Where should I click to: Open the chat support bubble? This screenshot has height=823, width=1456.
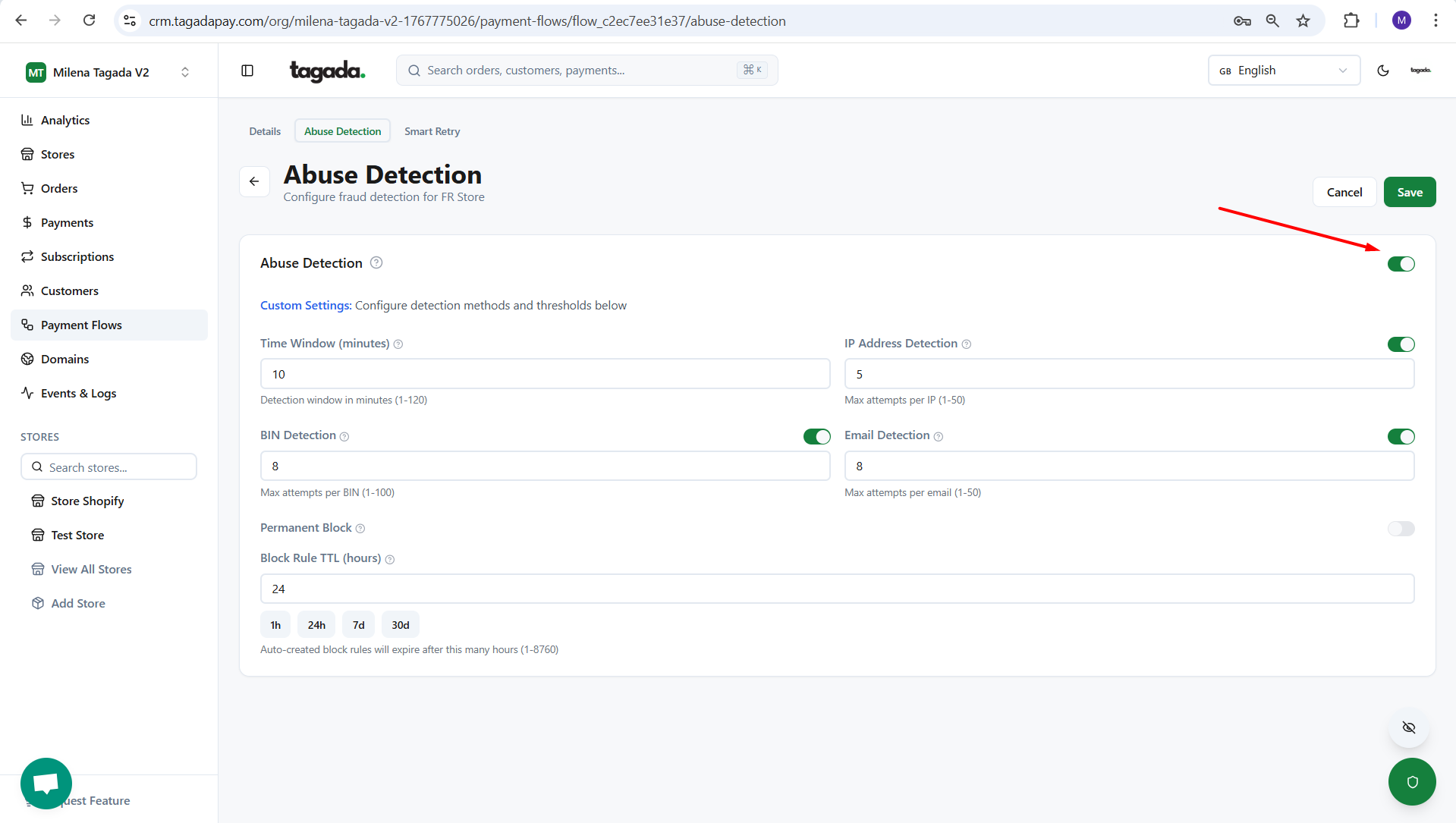click(46, 783)
